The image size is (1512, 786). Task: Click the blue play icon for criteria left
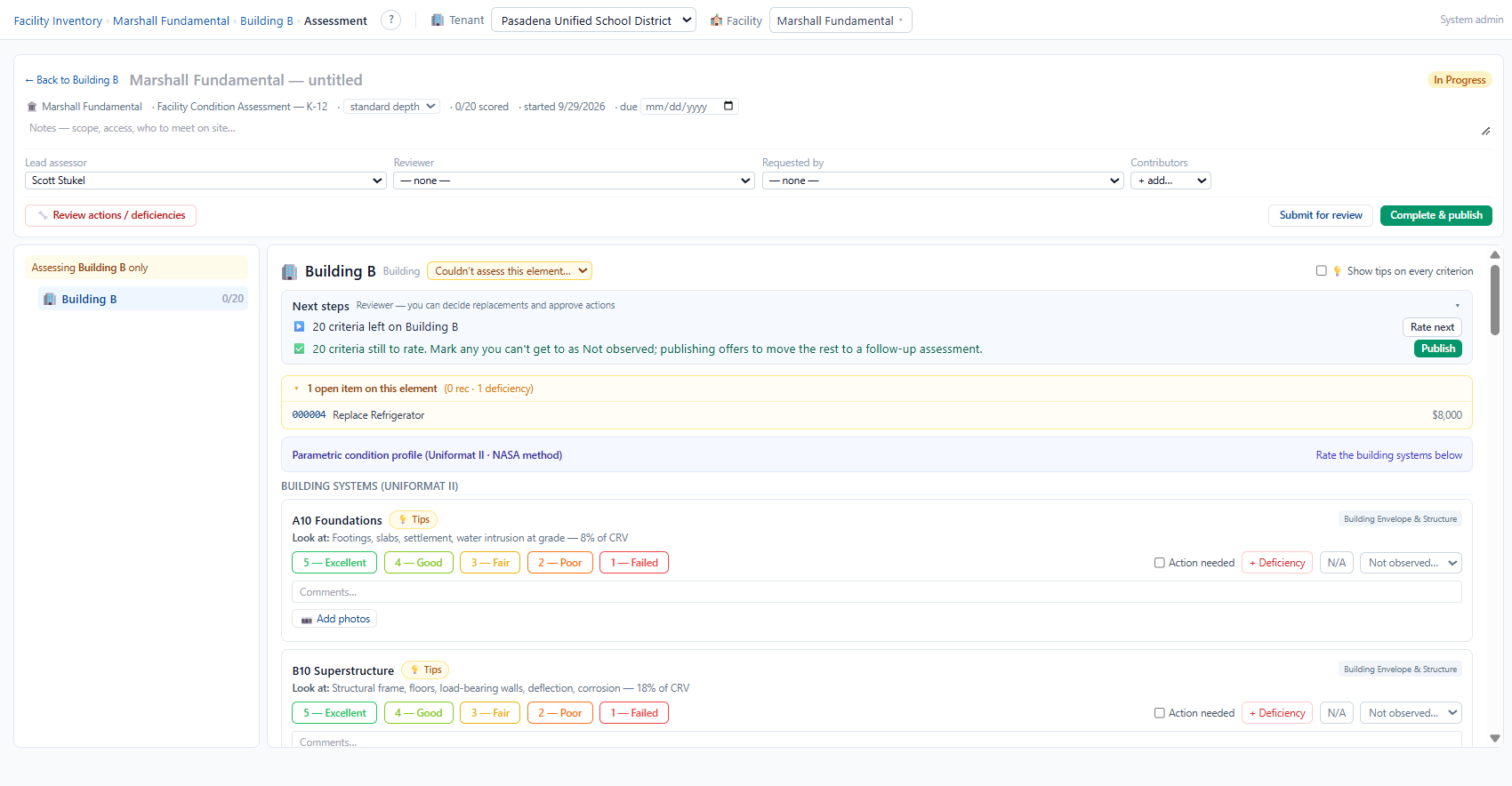click(299, 327)
